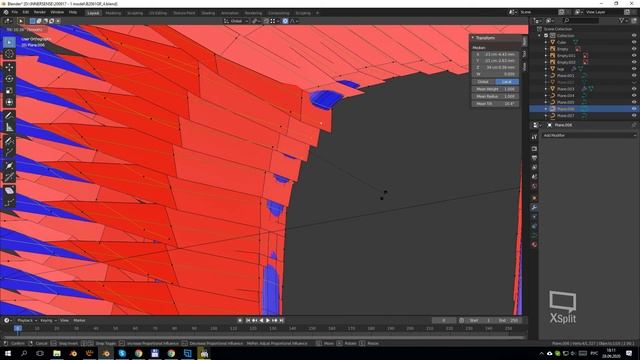This screenshot has width=640, height=360.
Task: Open the World properties tab
Action: pyautogui.click(x=534, y=186)
